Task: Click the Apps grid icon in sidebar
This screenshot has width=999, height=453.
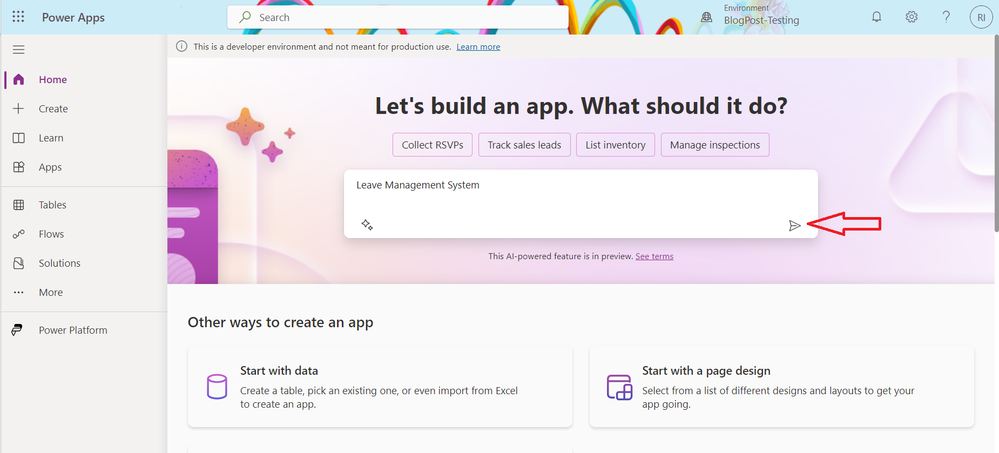Action: (18, 167)
